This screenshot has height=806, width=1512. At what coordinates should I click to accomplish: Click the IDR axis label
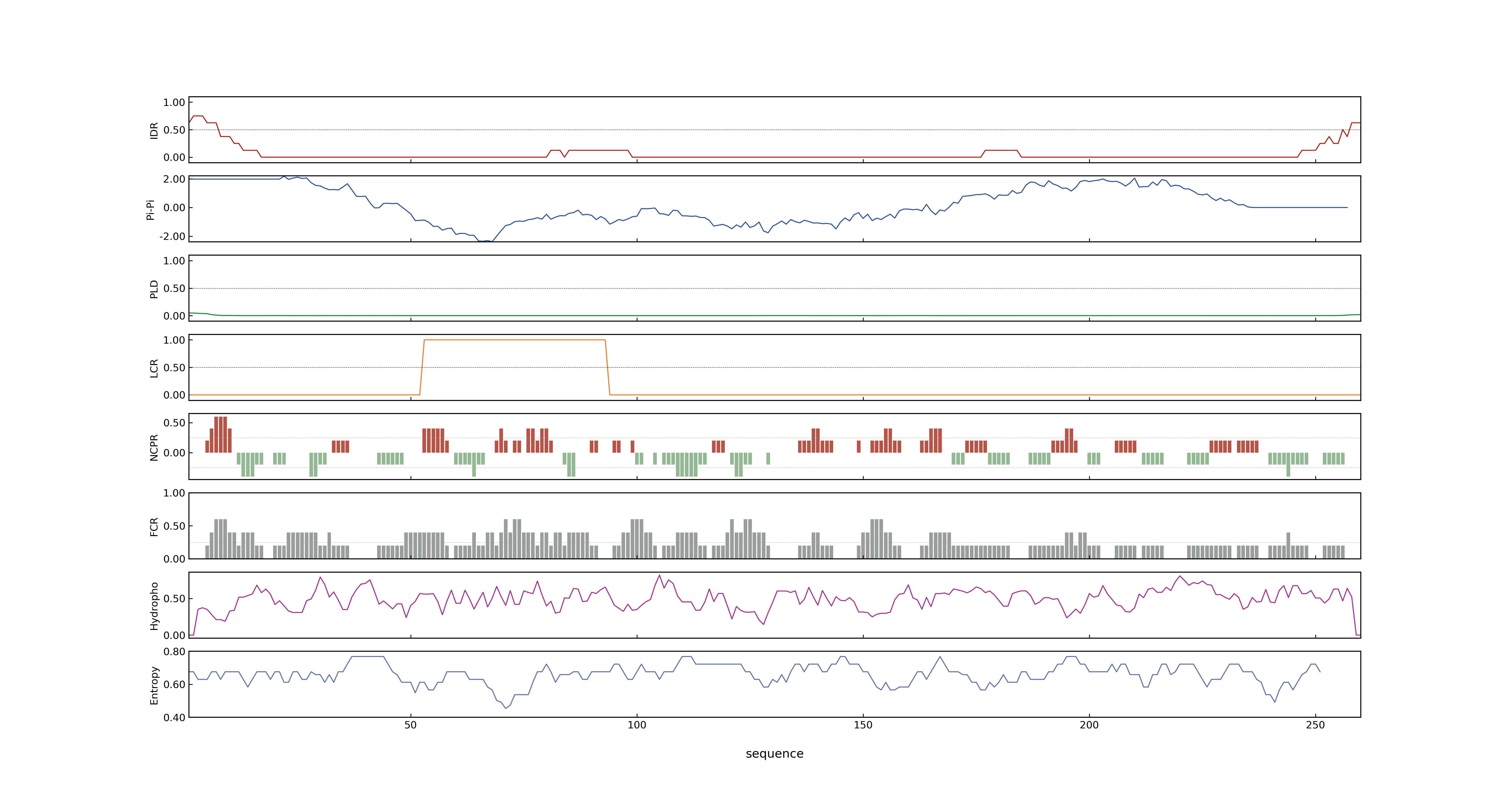[154, 130]
